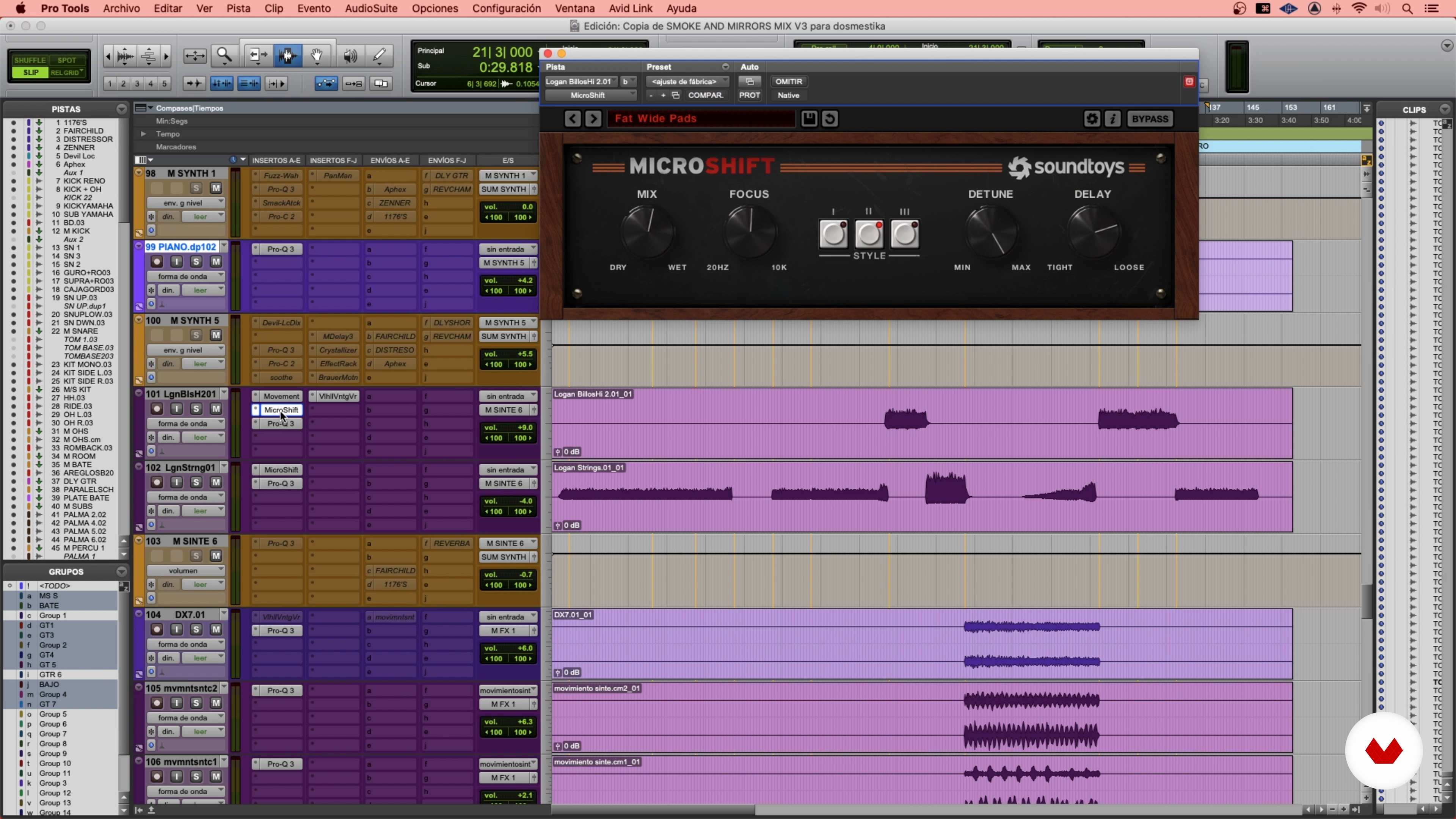The image size is (1456, 819).
Task: Record-enable track 101 LgnBlsH201
Action: (157, 409)
